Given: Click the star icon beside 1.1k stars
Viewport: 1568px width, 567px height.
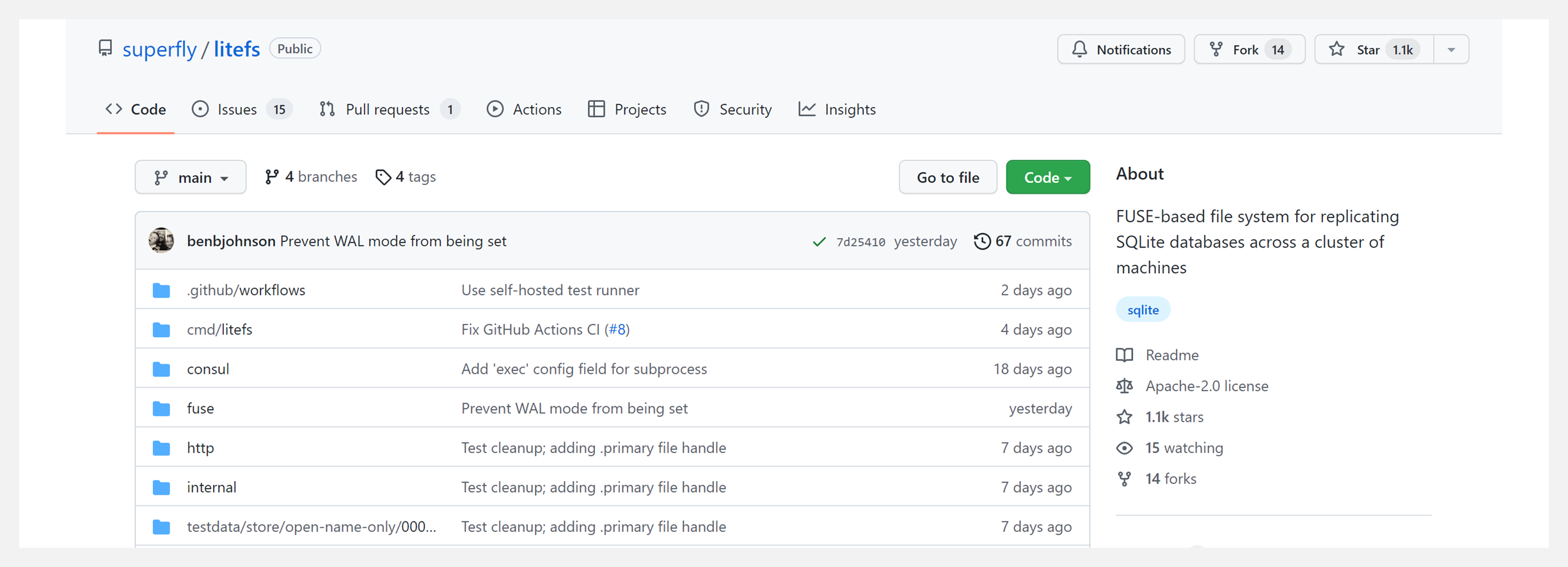Looking at the screenshot, I should (x=1125, y=417).
